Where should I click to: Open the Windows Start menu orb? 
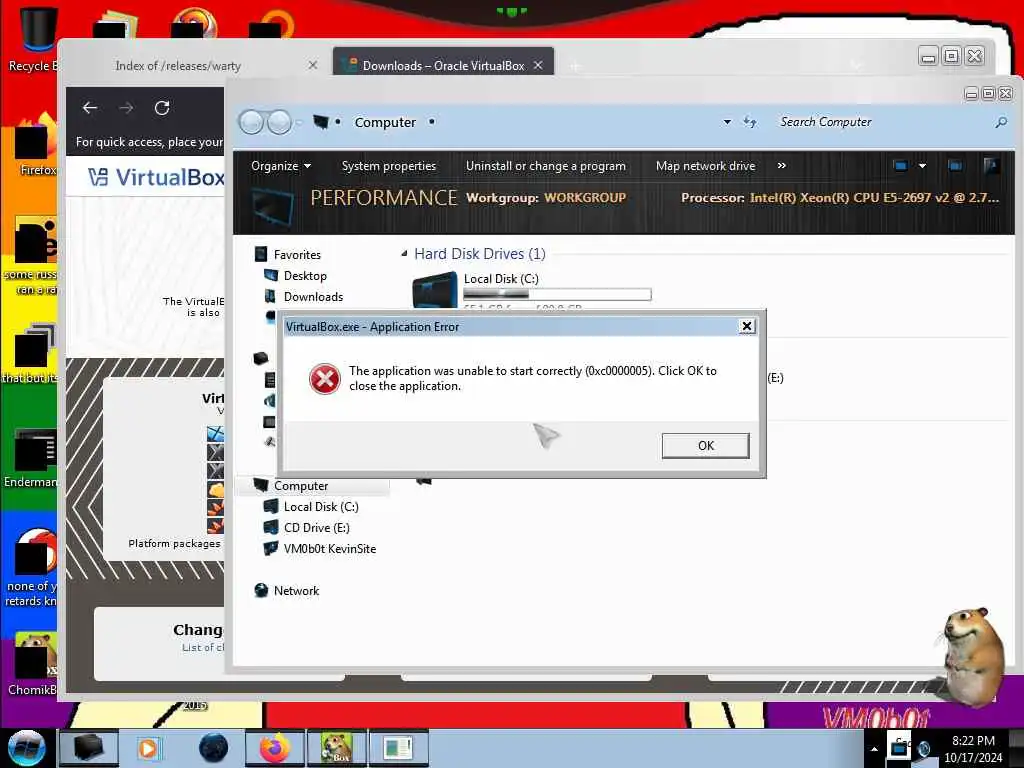coord(26,748)
